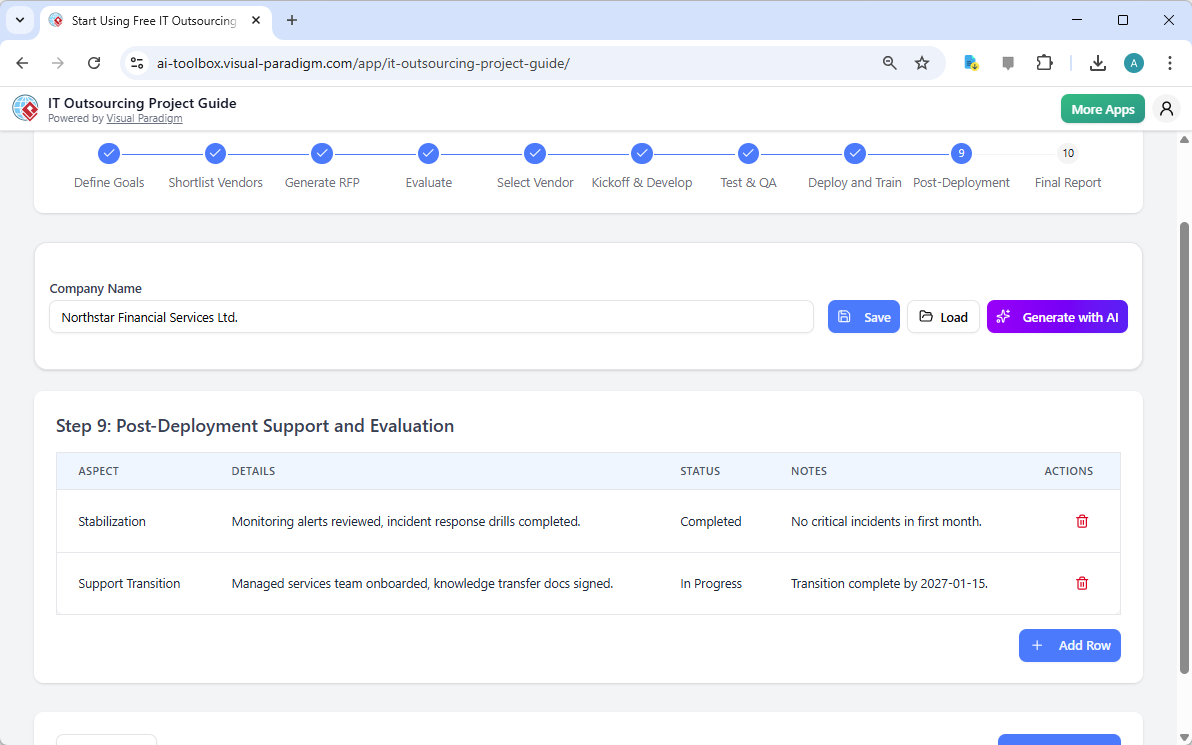
Task: Select the Test & QA step
Action: pos(748,153)
